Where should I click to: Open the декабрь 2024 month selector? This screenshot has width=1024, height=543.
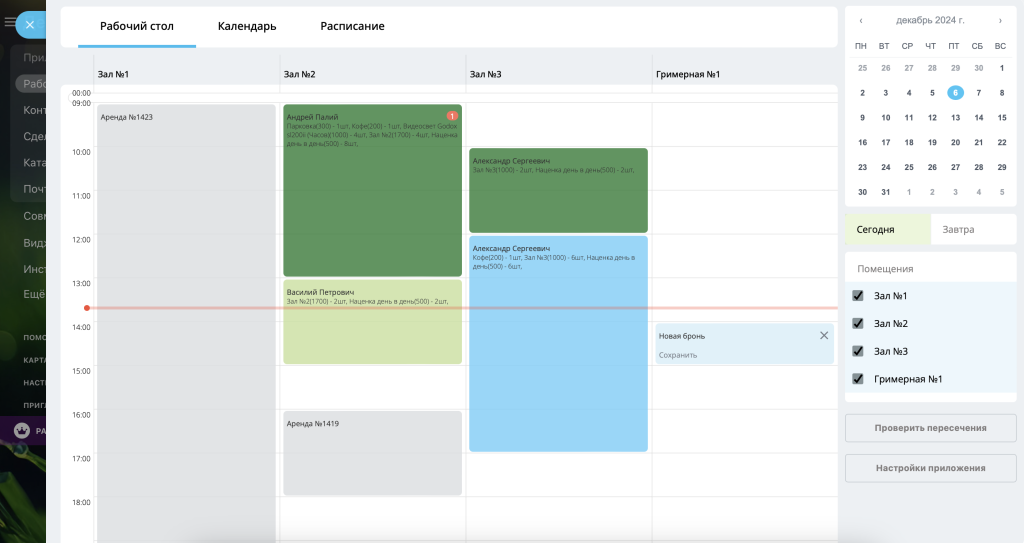click(x=930, y=20)
